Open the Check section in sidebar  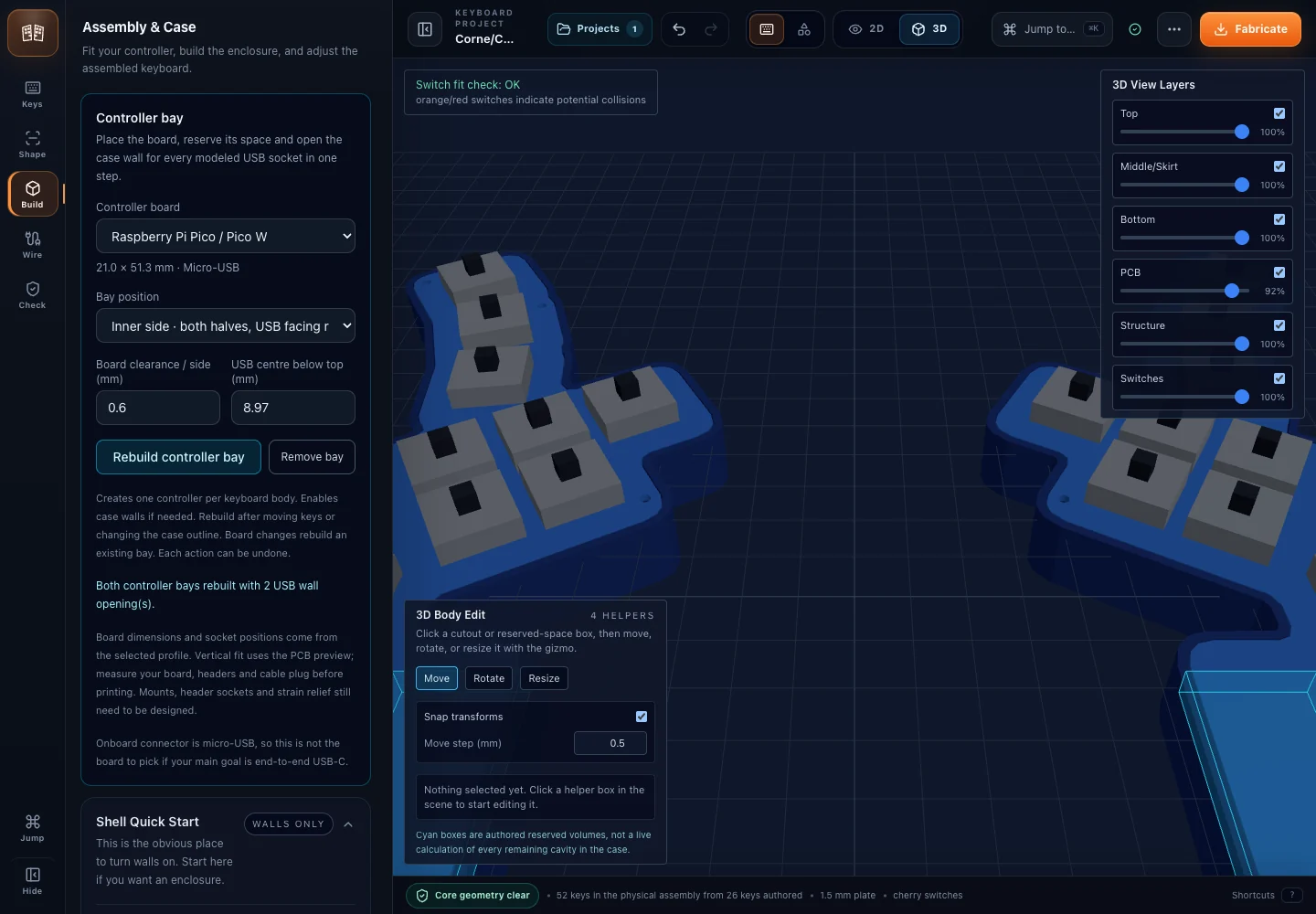[32, 294]
